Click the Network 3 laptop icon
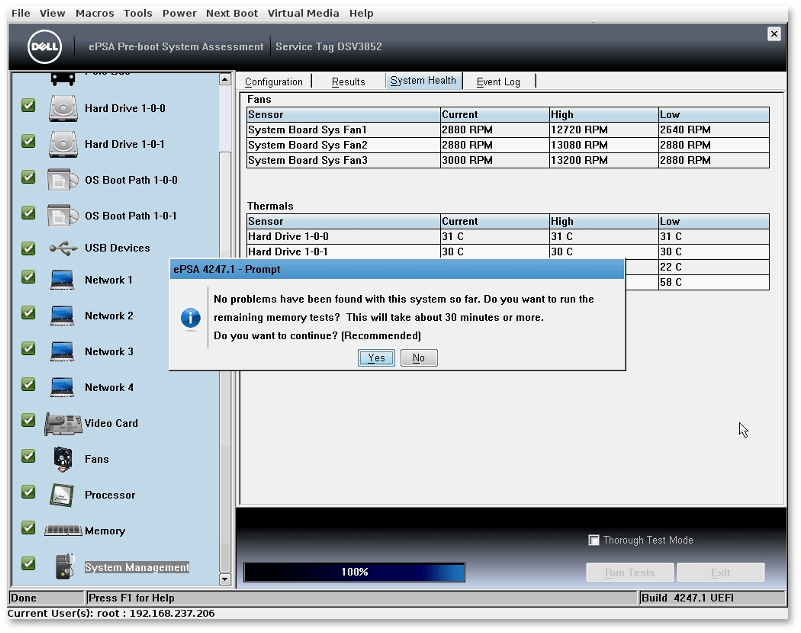The image size is (801, 633). pos(62,351)
